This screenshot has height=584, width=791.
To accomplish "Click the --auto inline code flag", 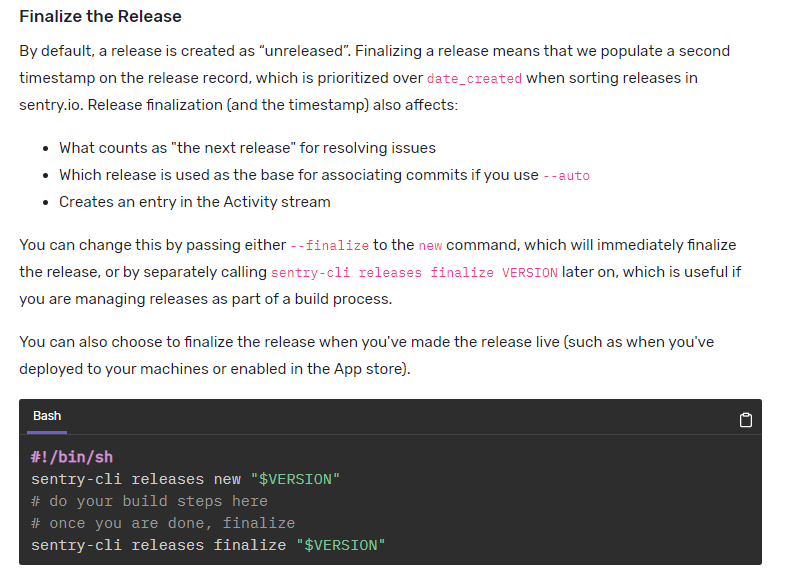I will point(566,175).
